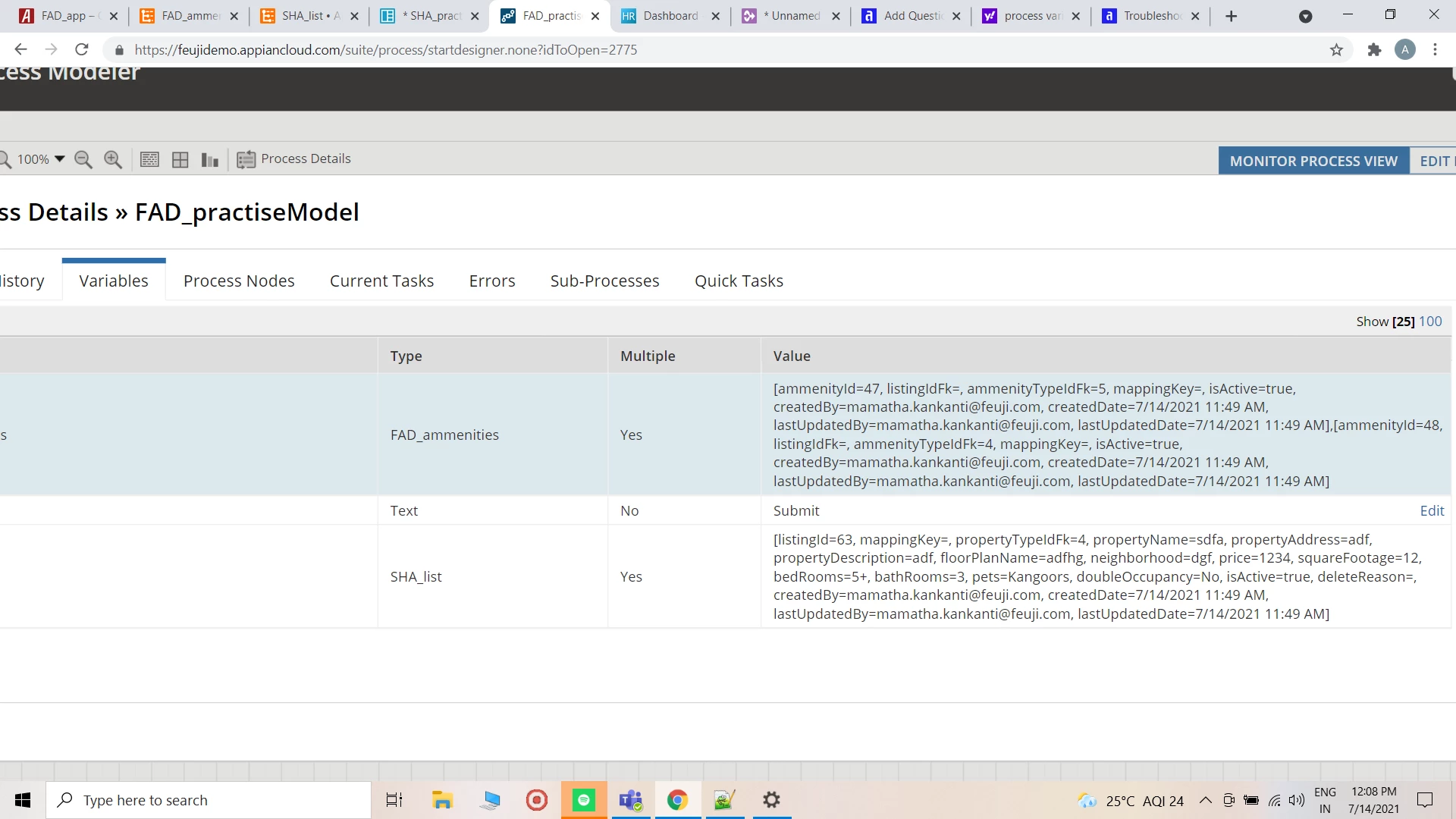Click the keyboard-style view icon in toolbar
1456x819 pixels.
point(150,159)
